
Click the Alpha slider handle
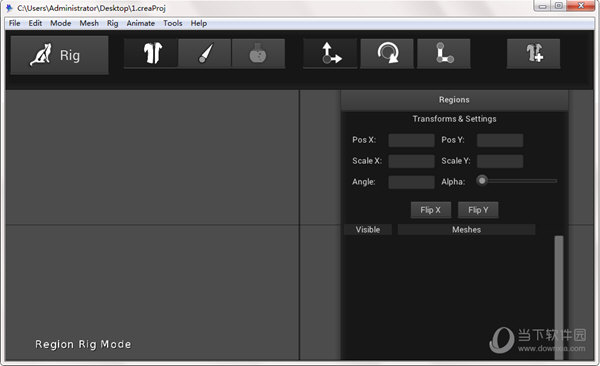click(x=482, y=180)
